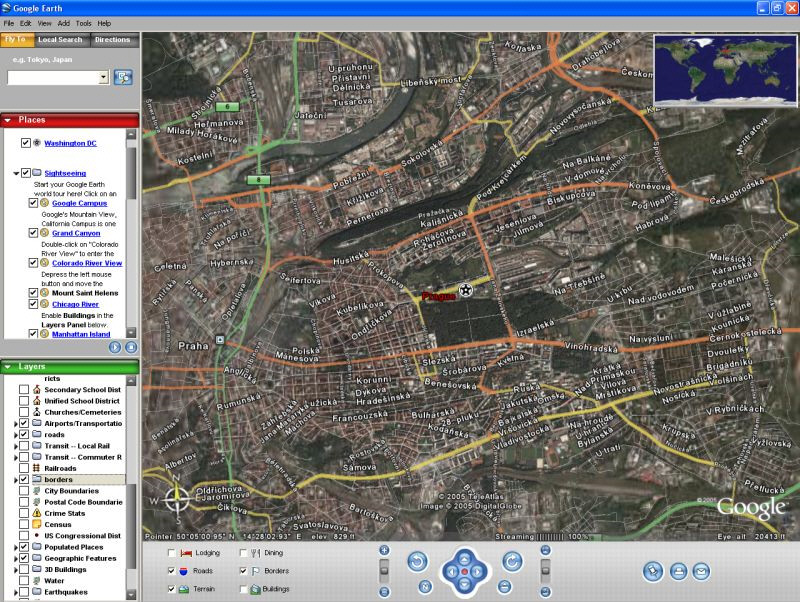Click the play tour button in Places panel
800x602 pixels.
[x=115, y=347]
